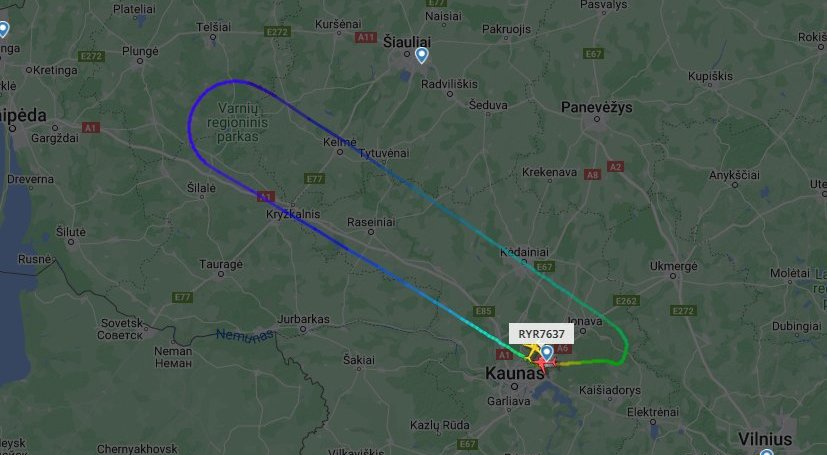The height and width of the screenshot is (455, 827).
Task: Click the E272 road badge near Telšiai
Action: coord(277,32)
